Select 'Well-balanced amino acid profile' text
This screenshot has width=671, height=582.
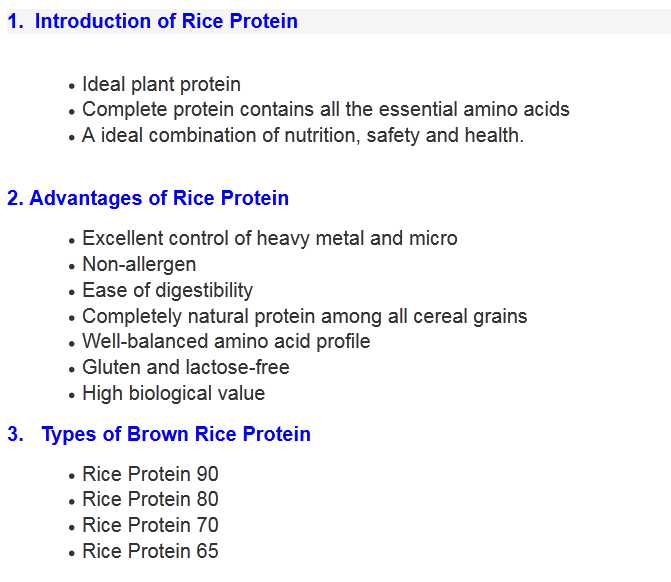[226, 341]
